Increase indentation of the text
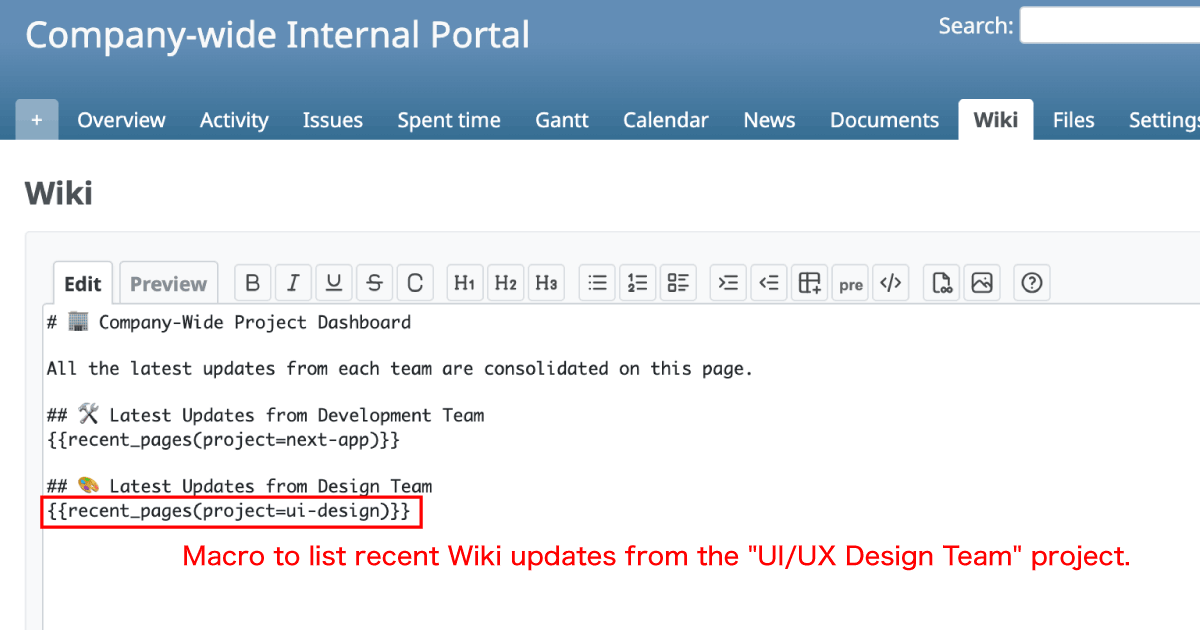This screenshot has width=1200, height=630. (x=727, y=282)
